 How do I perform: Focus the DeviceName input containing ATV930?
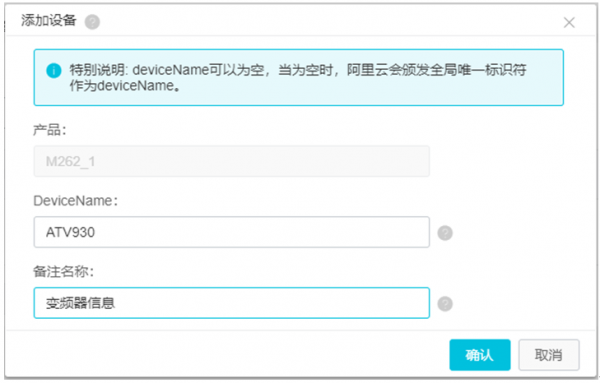pos(232,232)
